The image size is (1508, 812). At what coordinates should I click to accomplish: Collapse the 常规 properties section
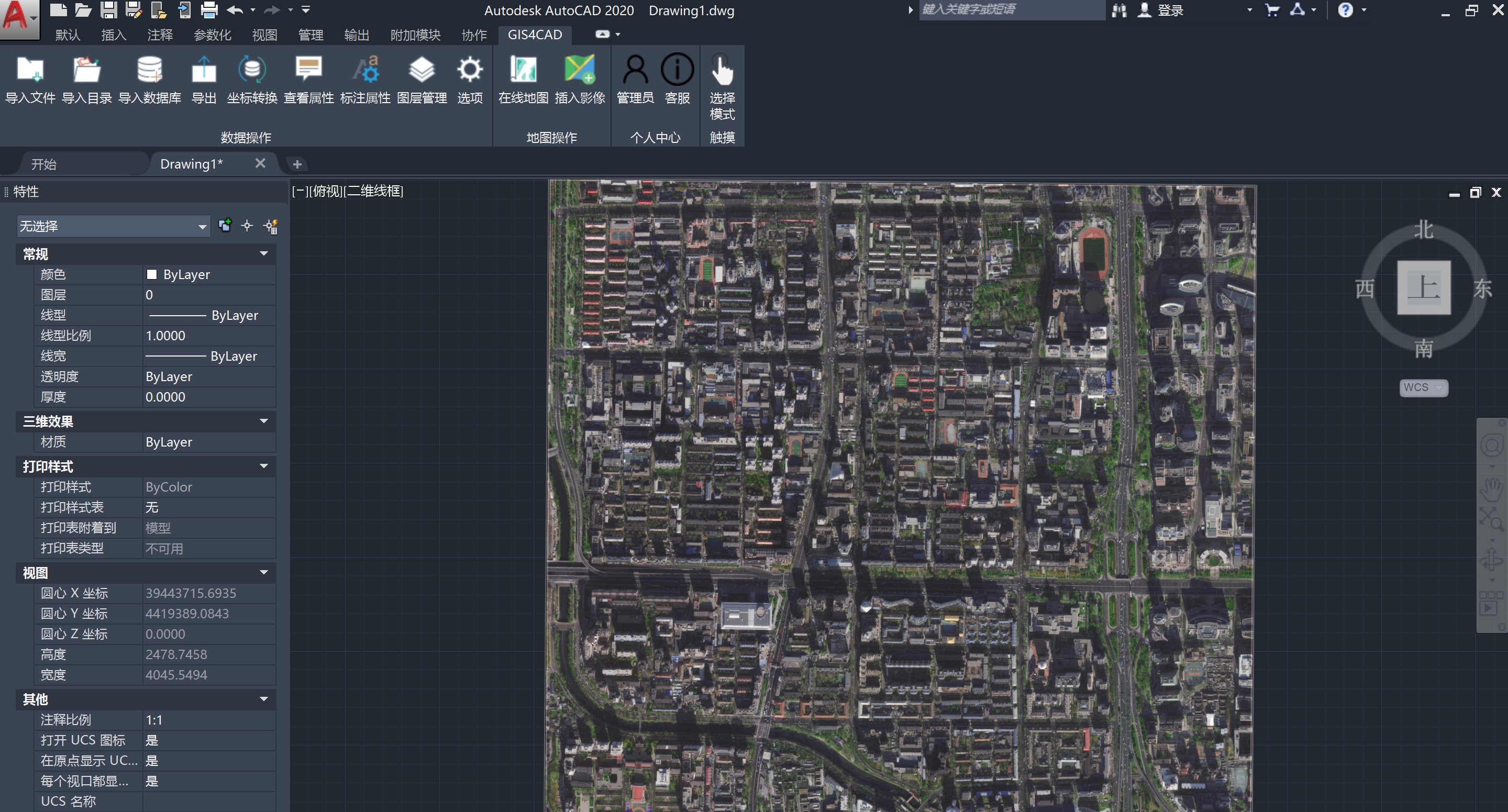coord(263,254)
